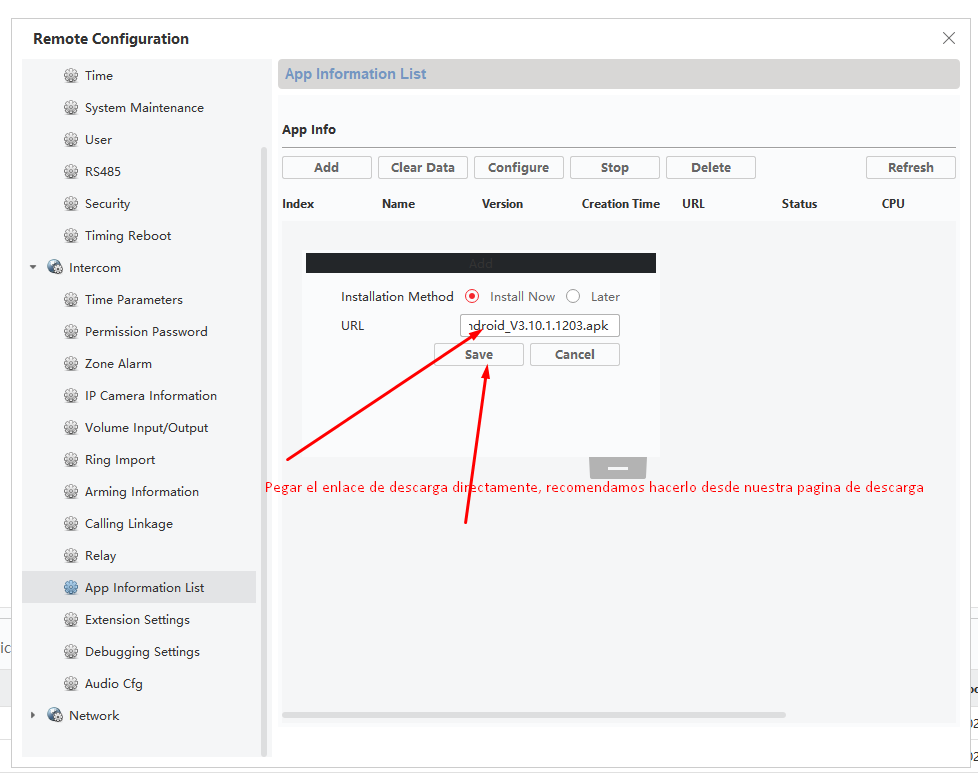Click the blue gear icon of App Information List
This screenshot has width=978, height=776.
(x=71, y=588)
